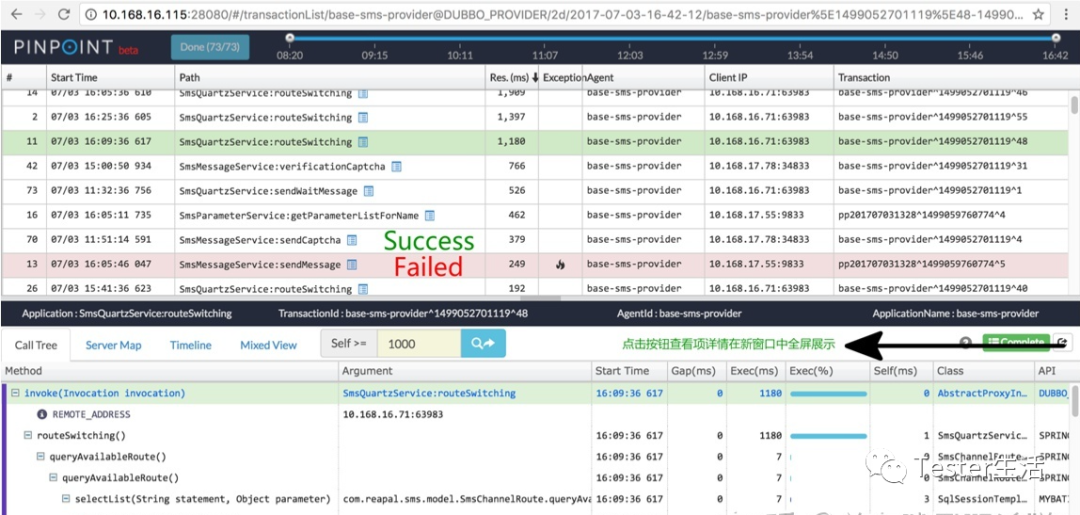1080x515 pixels.
Task: Focus the Self >= input containing 1000
Action: [x=419, y=344]
